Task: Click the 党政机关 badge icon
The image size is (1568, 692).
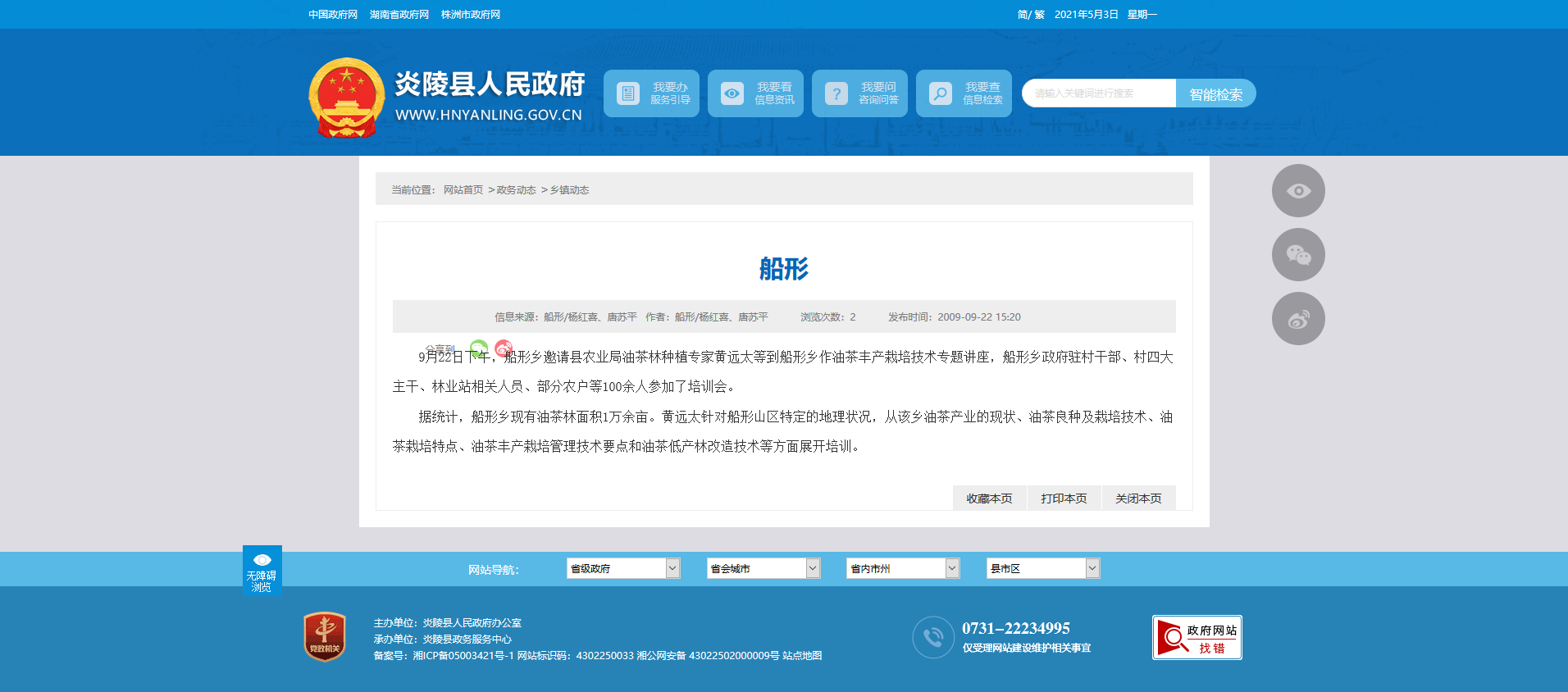Action: tap(325, 637)
